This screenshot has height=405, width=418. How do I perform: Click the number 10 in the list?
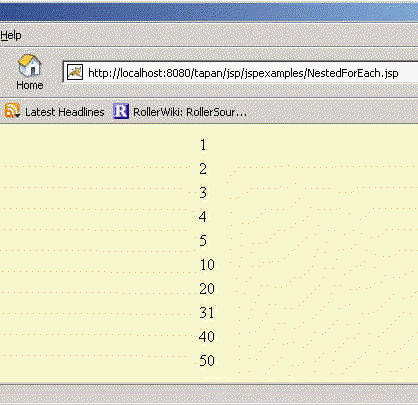click(207, 265)
